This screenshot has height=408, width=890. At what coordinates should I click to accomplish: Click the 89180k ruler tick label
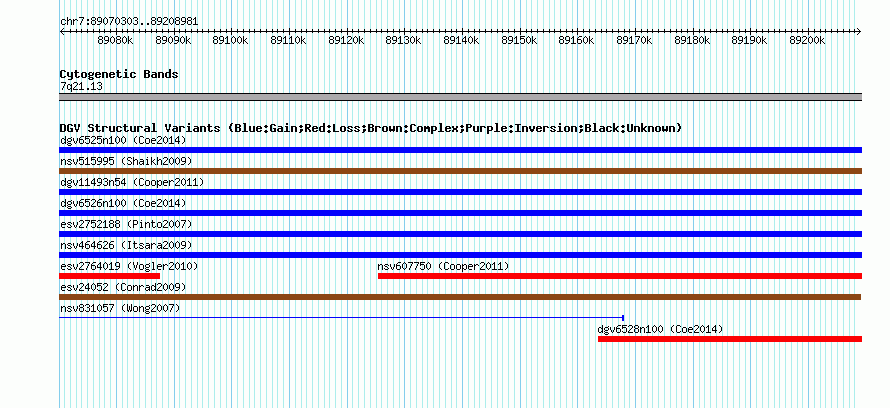[692, 40]
